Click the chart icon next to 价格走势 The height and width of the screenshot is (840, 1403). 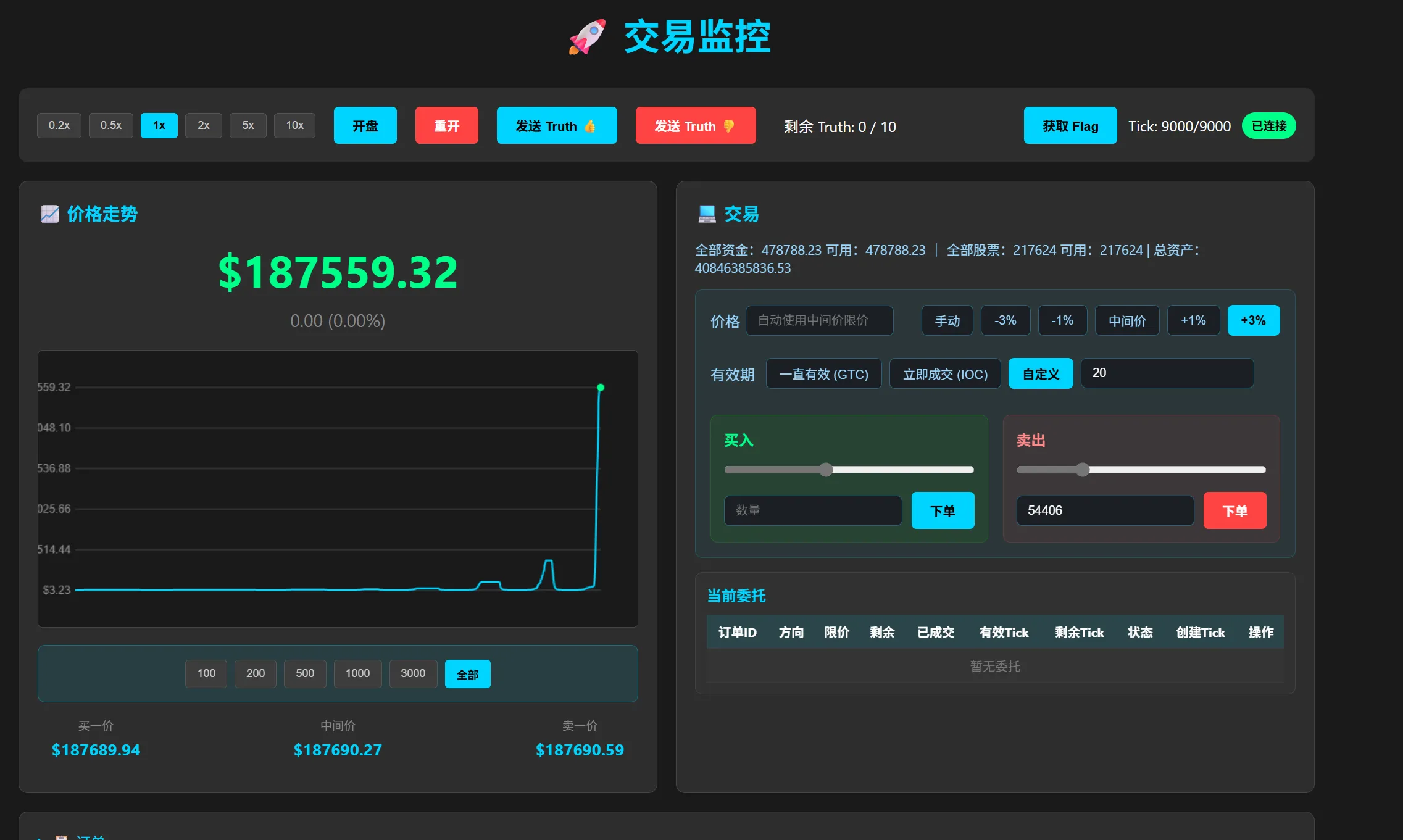(49, 214)
